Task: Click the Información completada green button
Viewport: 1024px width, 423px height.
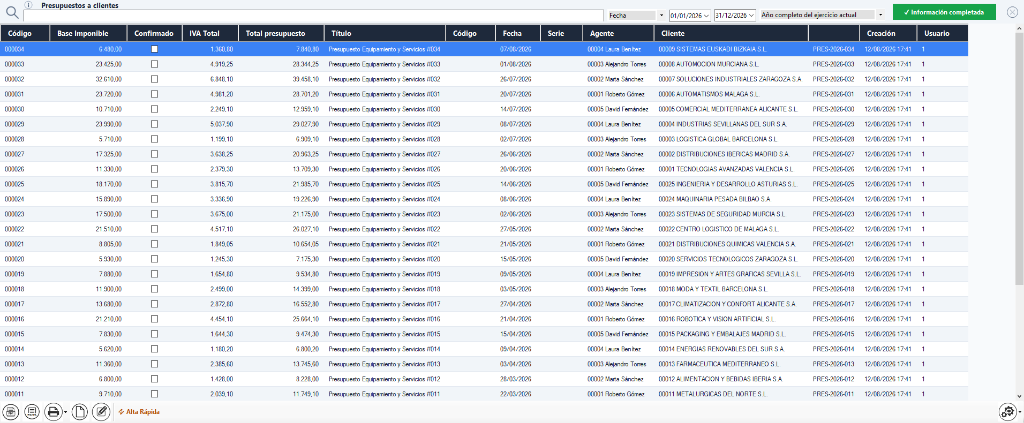Action: click(944, 12)
